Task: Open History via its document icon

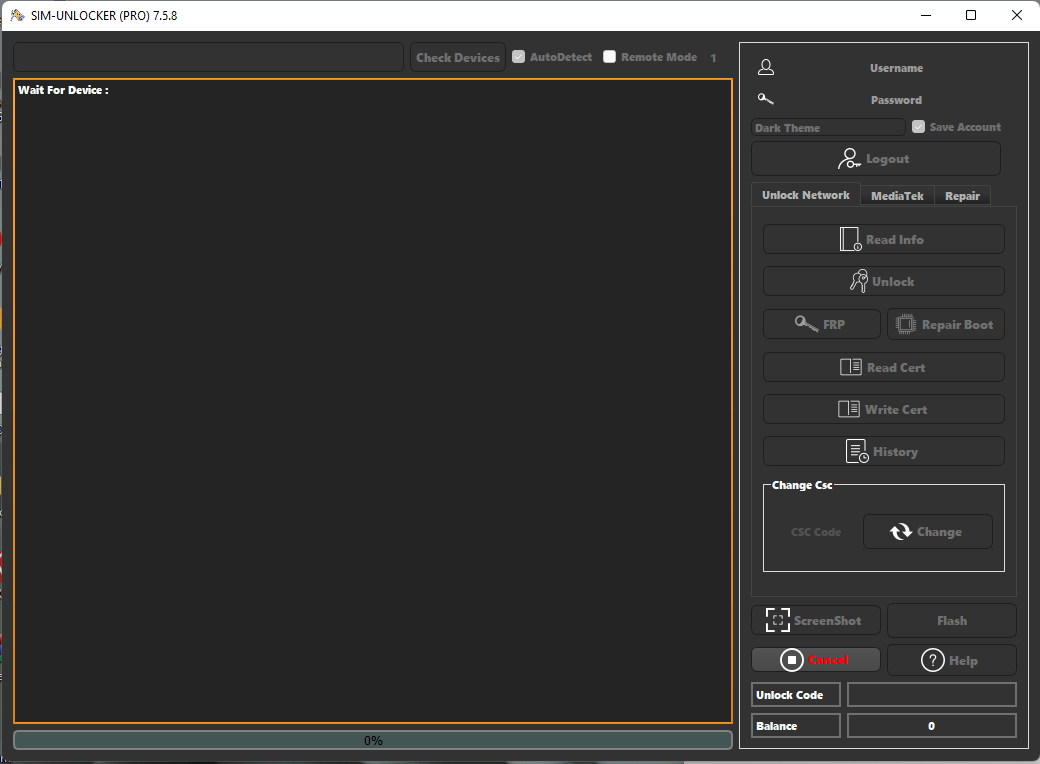Action: coord(857,452)
